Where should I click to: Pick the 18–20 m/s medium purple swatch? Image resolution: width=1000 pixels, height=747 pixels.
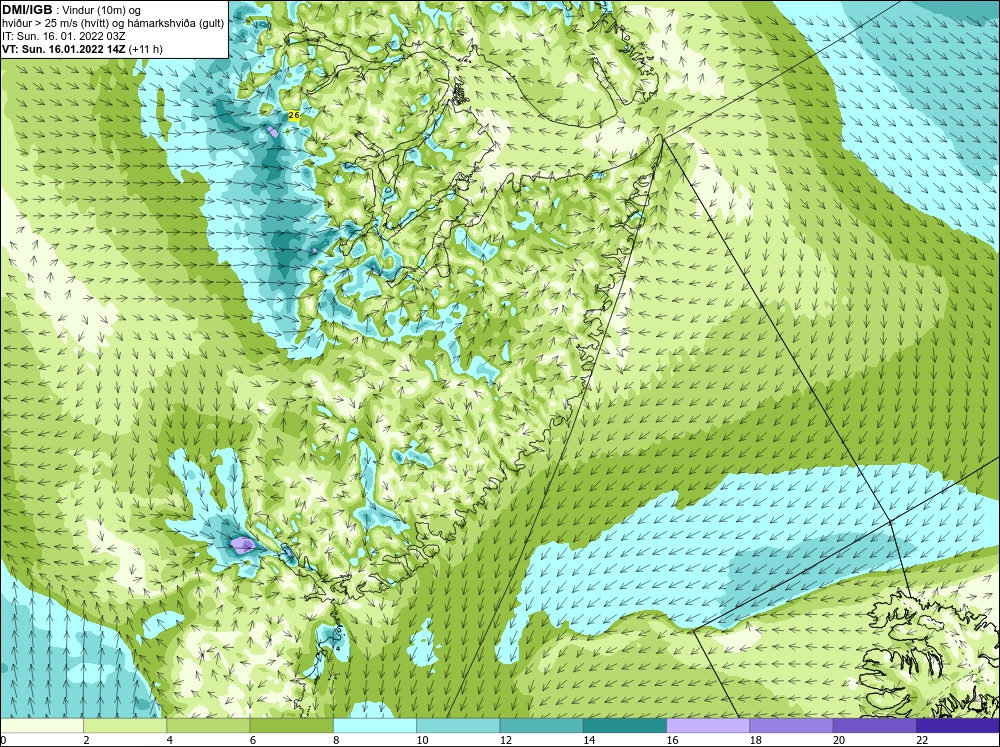pyautogui.click(x=791, y=725)
